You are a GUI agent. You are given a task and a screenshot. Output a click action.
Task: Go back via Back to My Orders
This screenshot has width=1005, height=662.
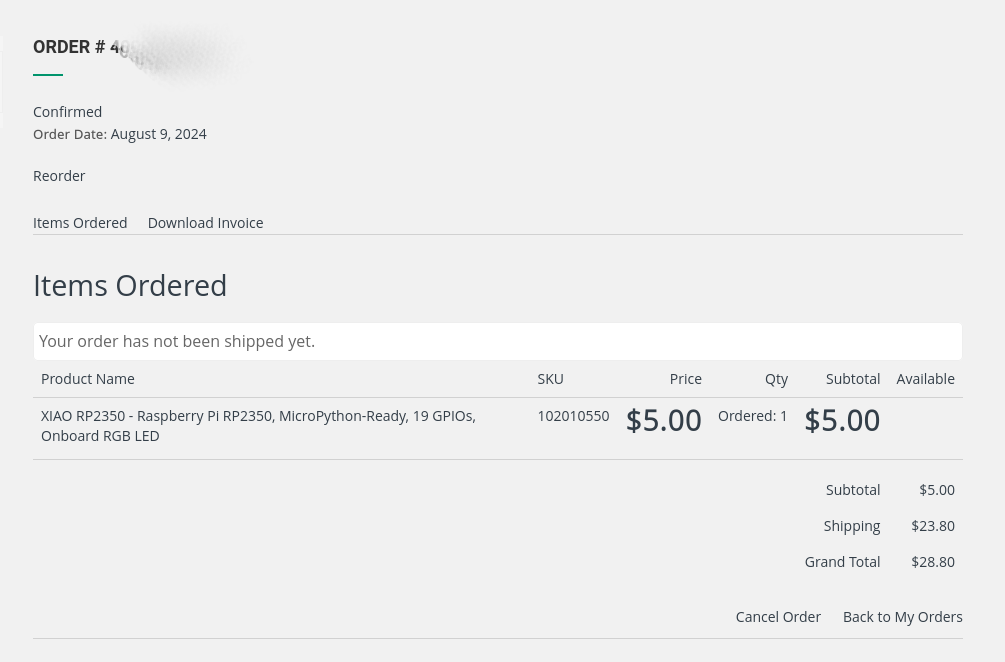[x=902, y=617]
